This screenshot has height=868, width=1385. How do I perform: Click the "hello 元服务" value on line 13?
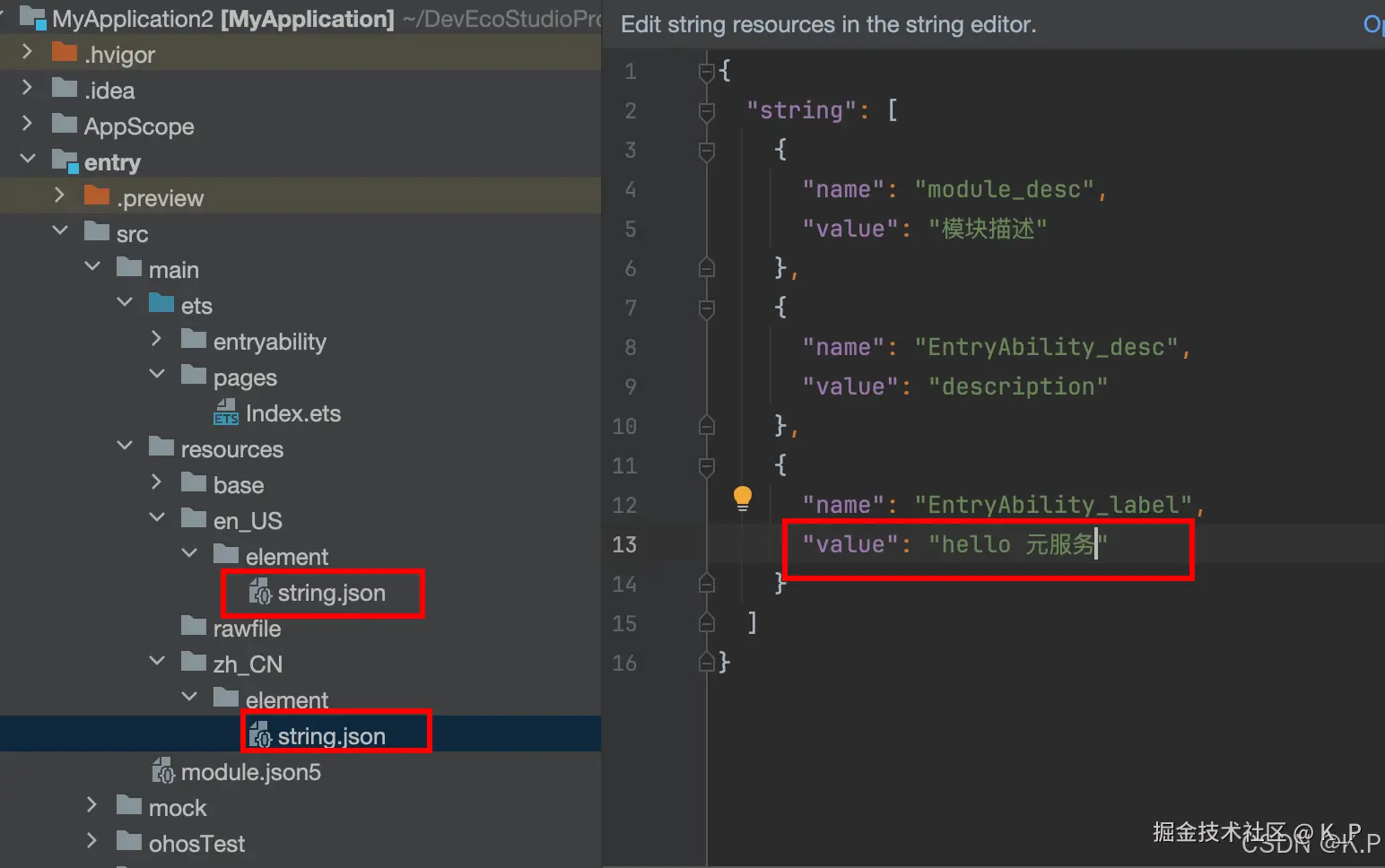coord(1017,544)
